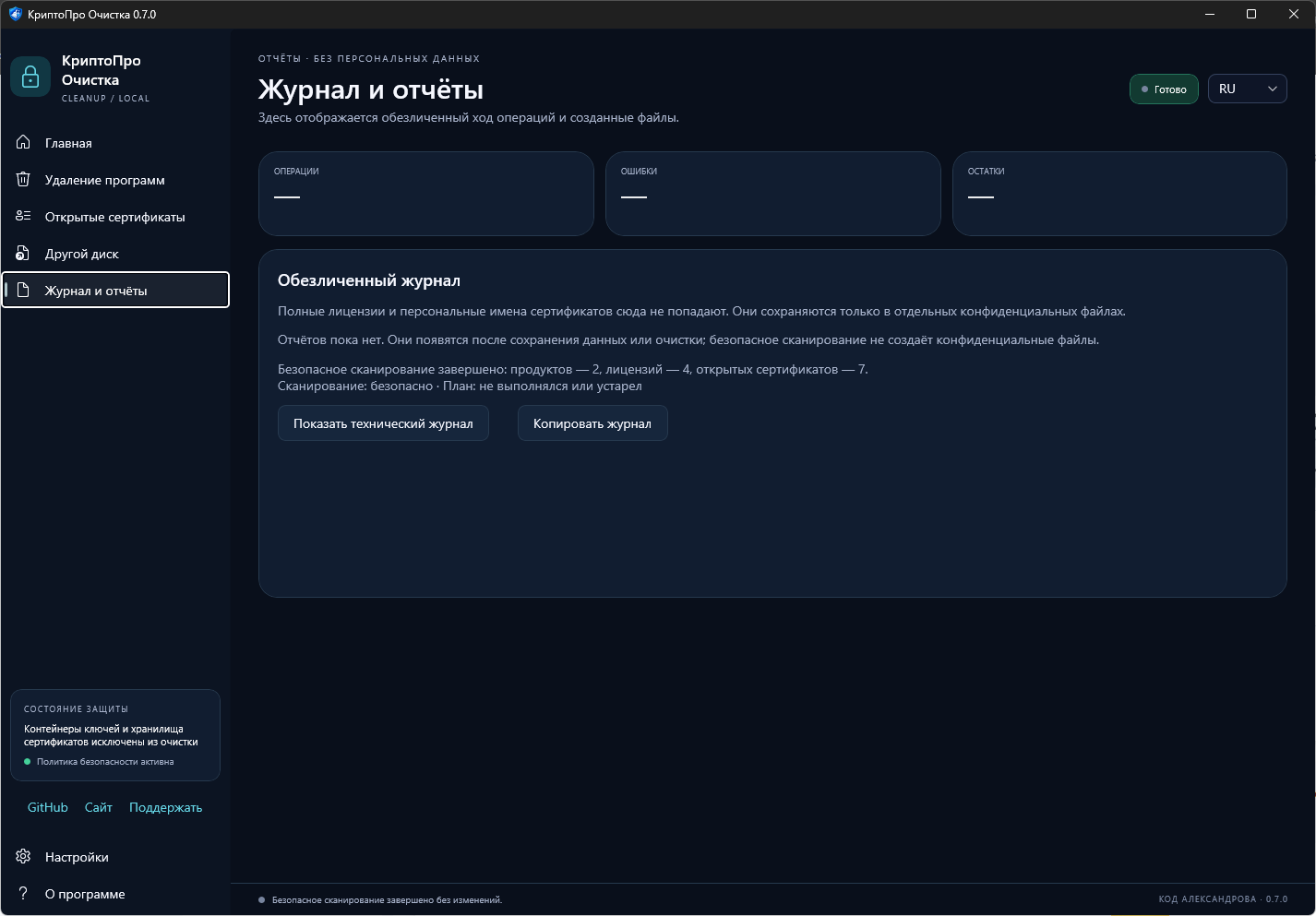Open the GitHub link

pyautogui.click(x=48, y=807)
